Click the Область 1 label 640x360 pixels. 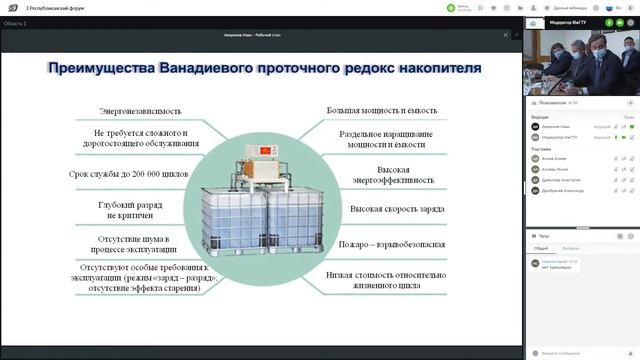(15, 24)
